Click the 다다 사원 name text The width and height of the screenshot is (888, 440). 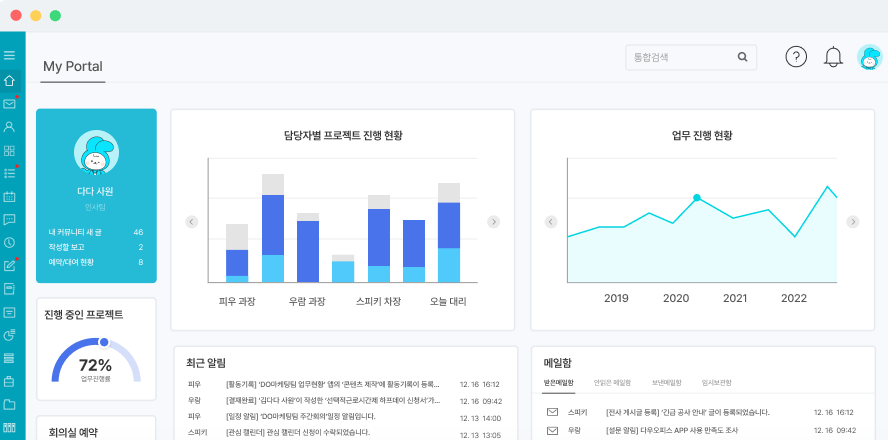(x=96, y=191)
